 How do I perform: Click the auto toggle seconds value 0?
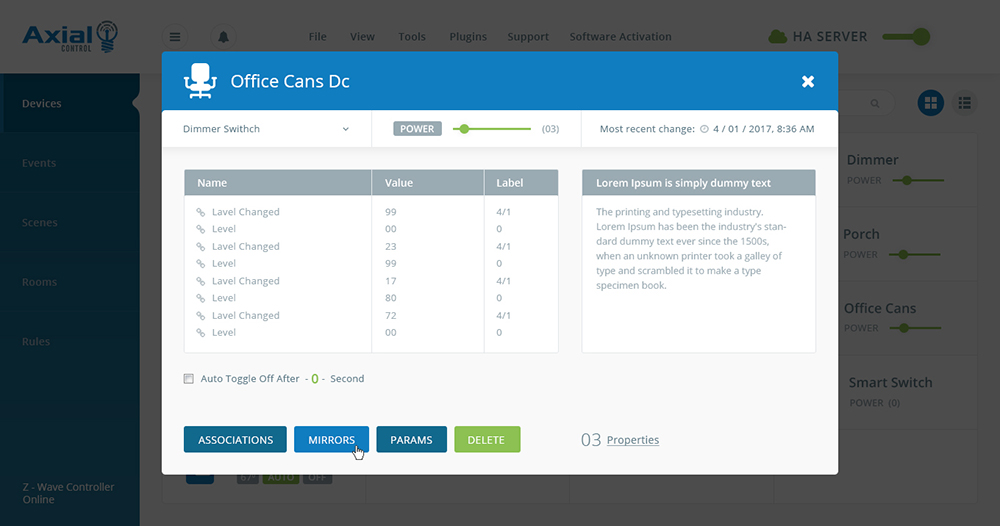pos(314,379)
